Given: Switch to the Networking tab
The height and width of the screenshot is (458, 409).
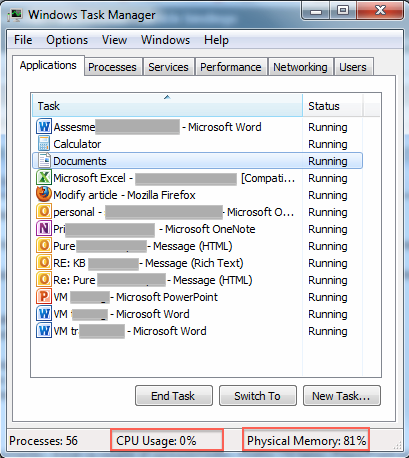Looking at the screenshot, I should pos(300,67).
